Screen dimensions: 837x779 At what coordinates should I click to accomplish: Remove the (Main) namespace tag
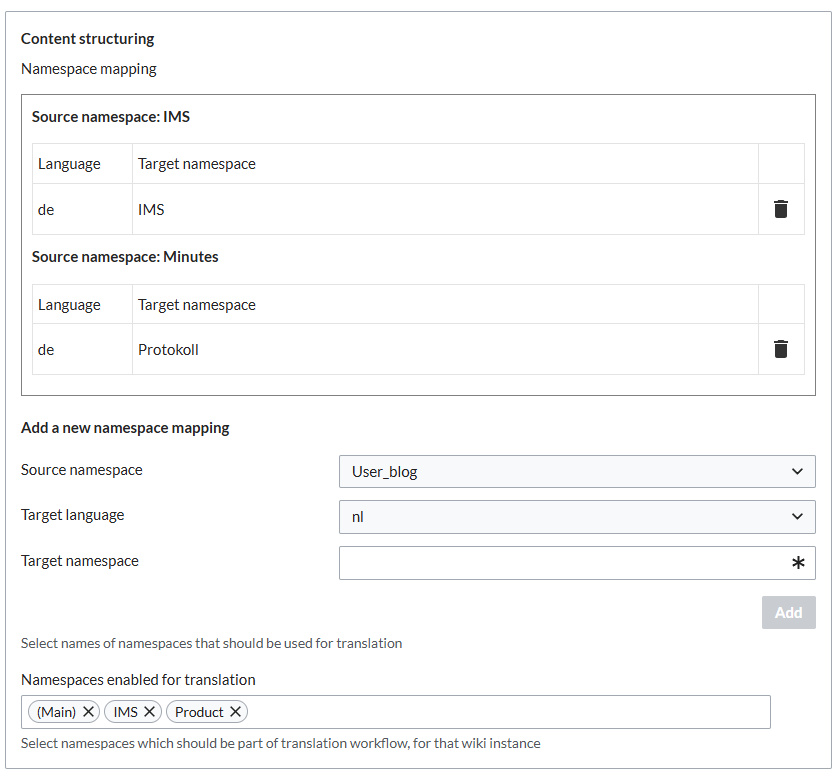coord(89,712)
